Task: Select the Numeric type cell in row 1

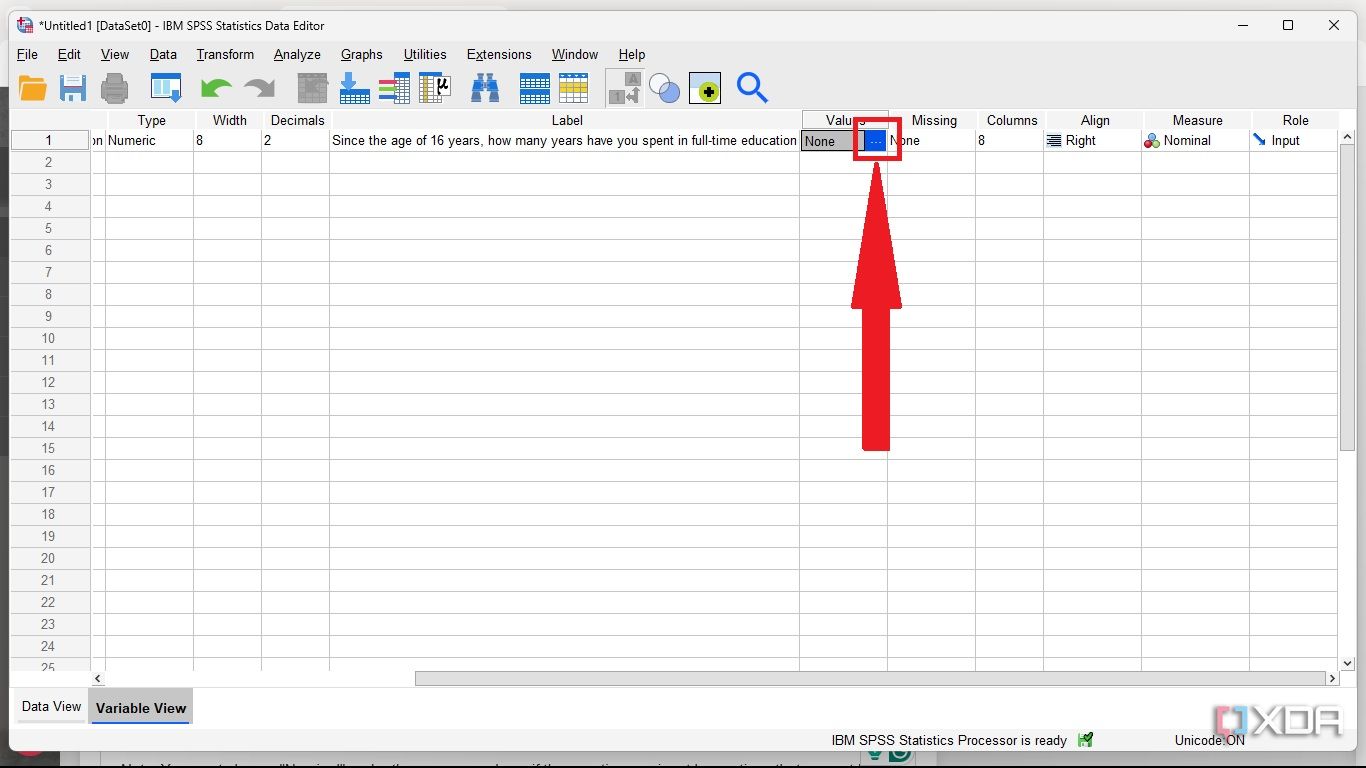Action: click(150, 141)
